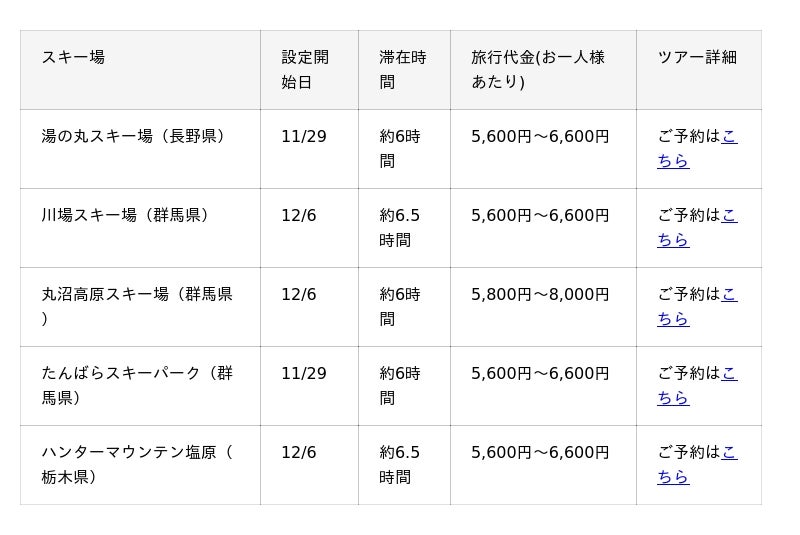Screen dimensions: 800x535
Task: Click the こちら link for たんばらスキーパーク
Action: pos(672,398)
